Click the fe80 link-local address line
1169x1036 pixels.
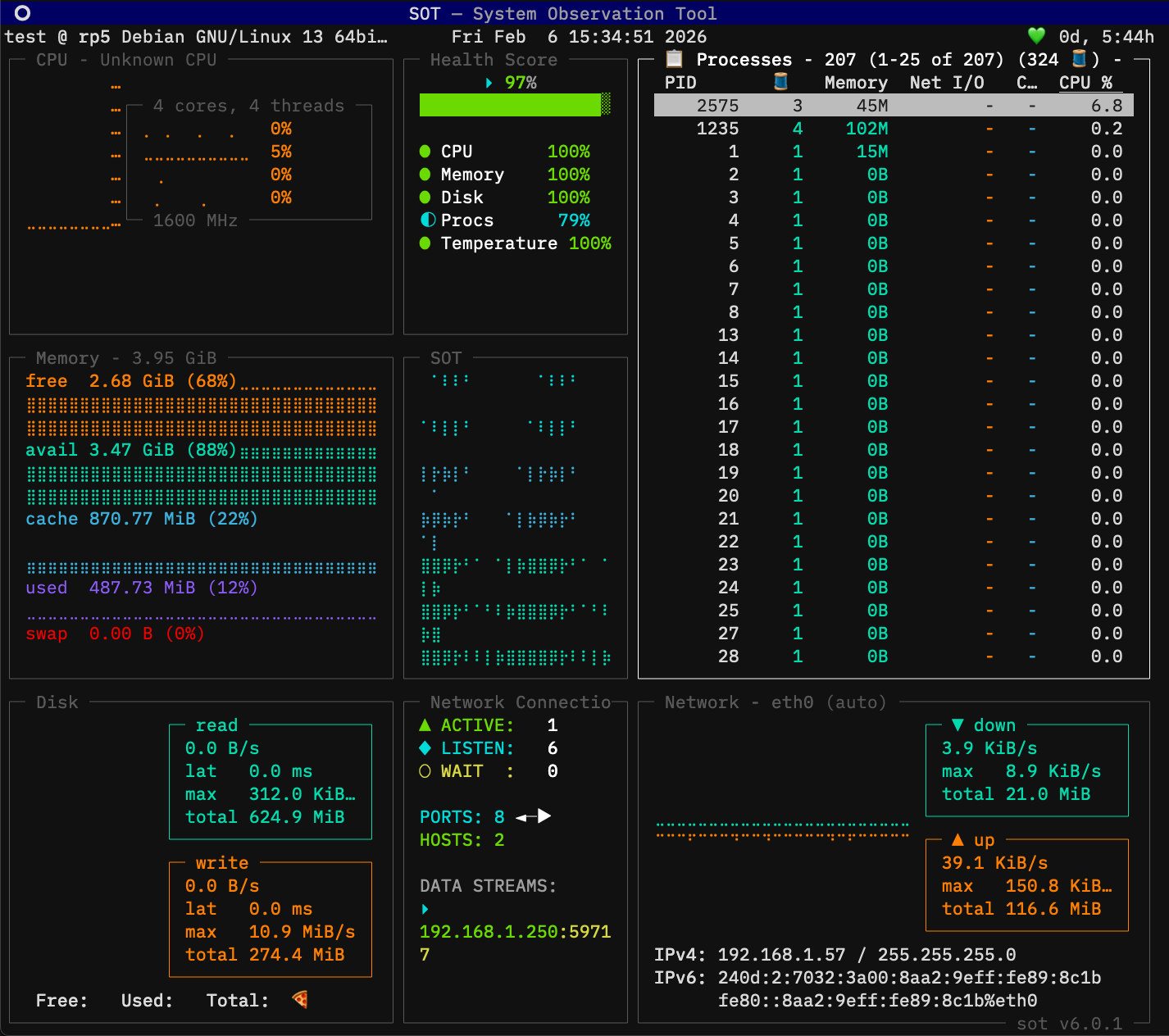click(x=877, y=1000)
